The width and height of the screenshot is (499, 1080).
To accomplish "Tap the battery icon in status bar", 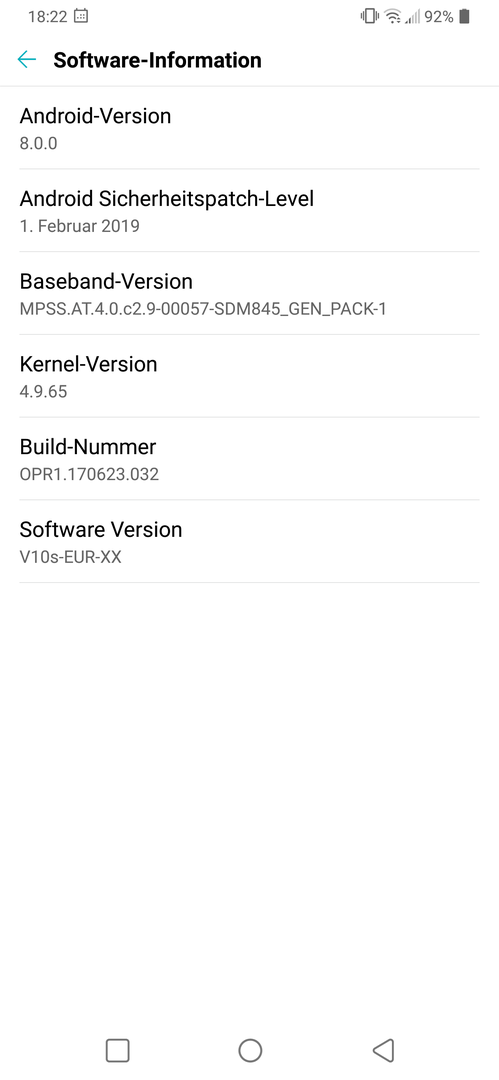I will coord(465,17).
